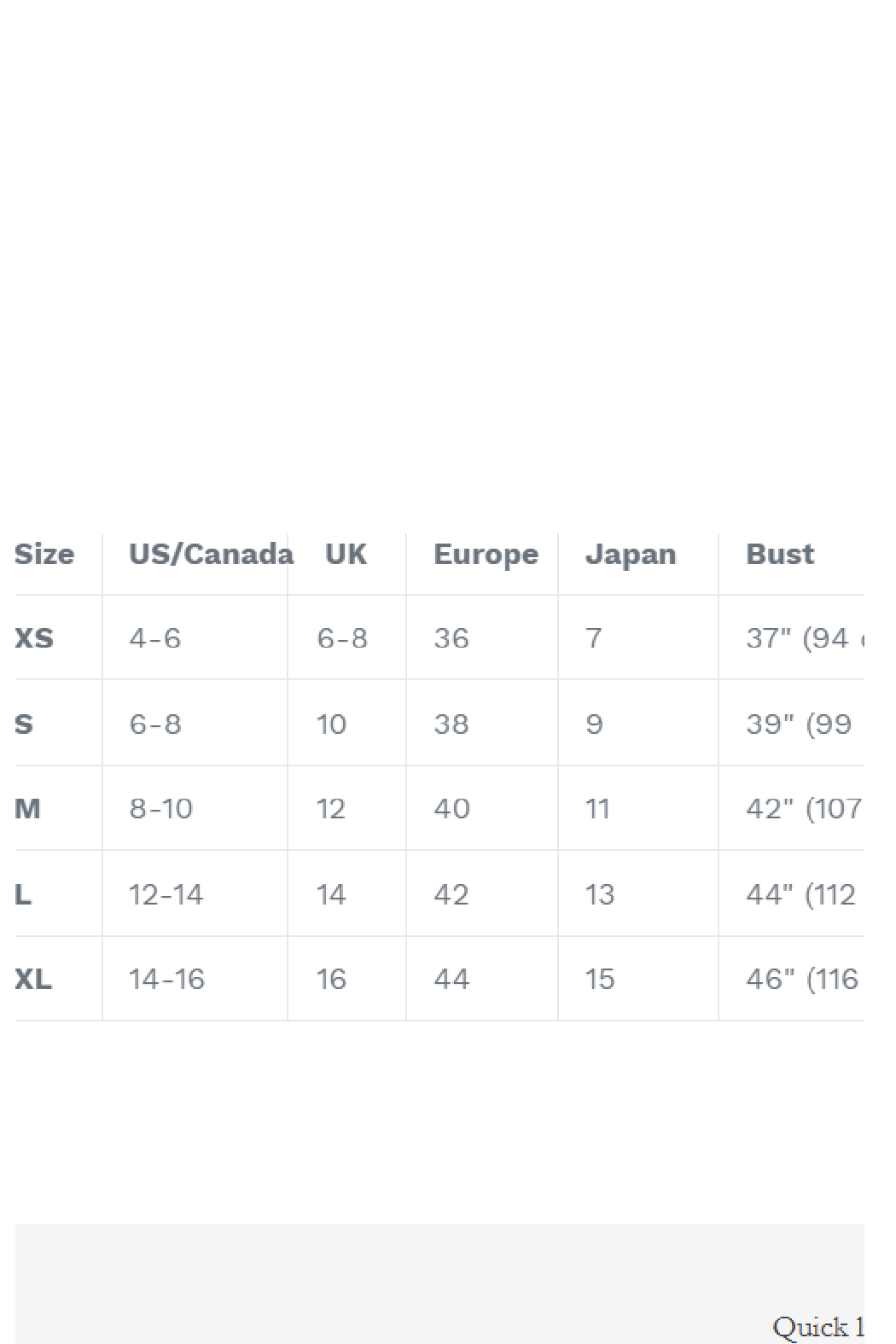Select Europe size 40 in M row

(451, 808)
